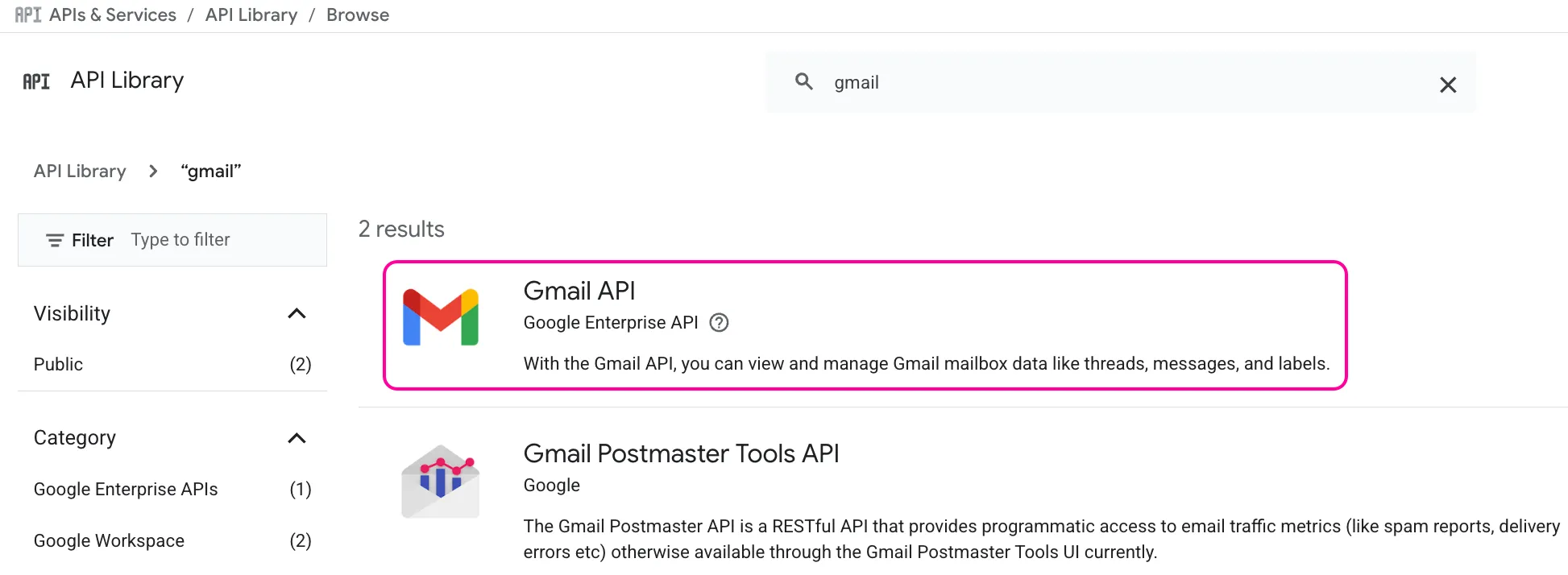Screen dimensions: 1568x575
Task: Clear the gmail search with X
Action: coord(1447,85)
